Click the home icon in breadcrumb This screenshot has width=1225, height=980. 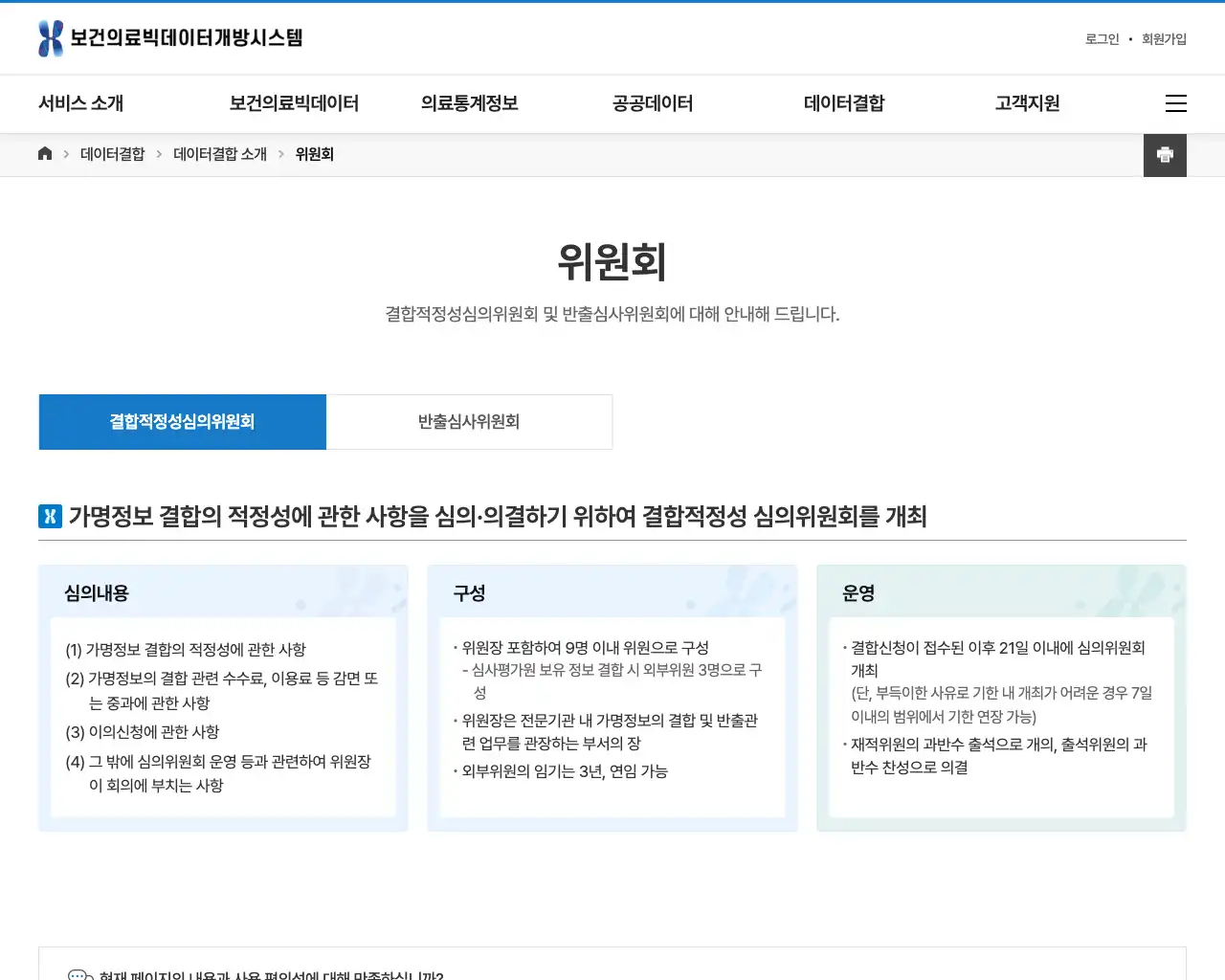coord(45,154)
